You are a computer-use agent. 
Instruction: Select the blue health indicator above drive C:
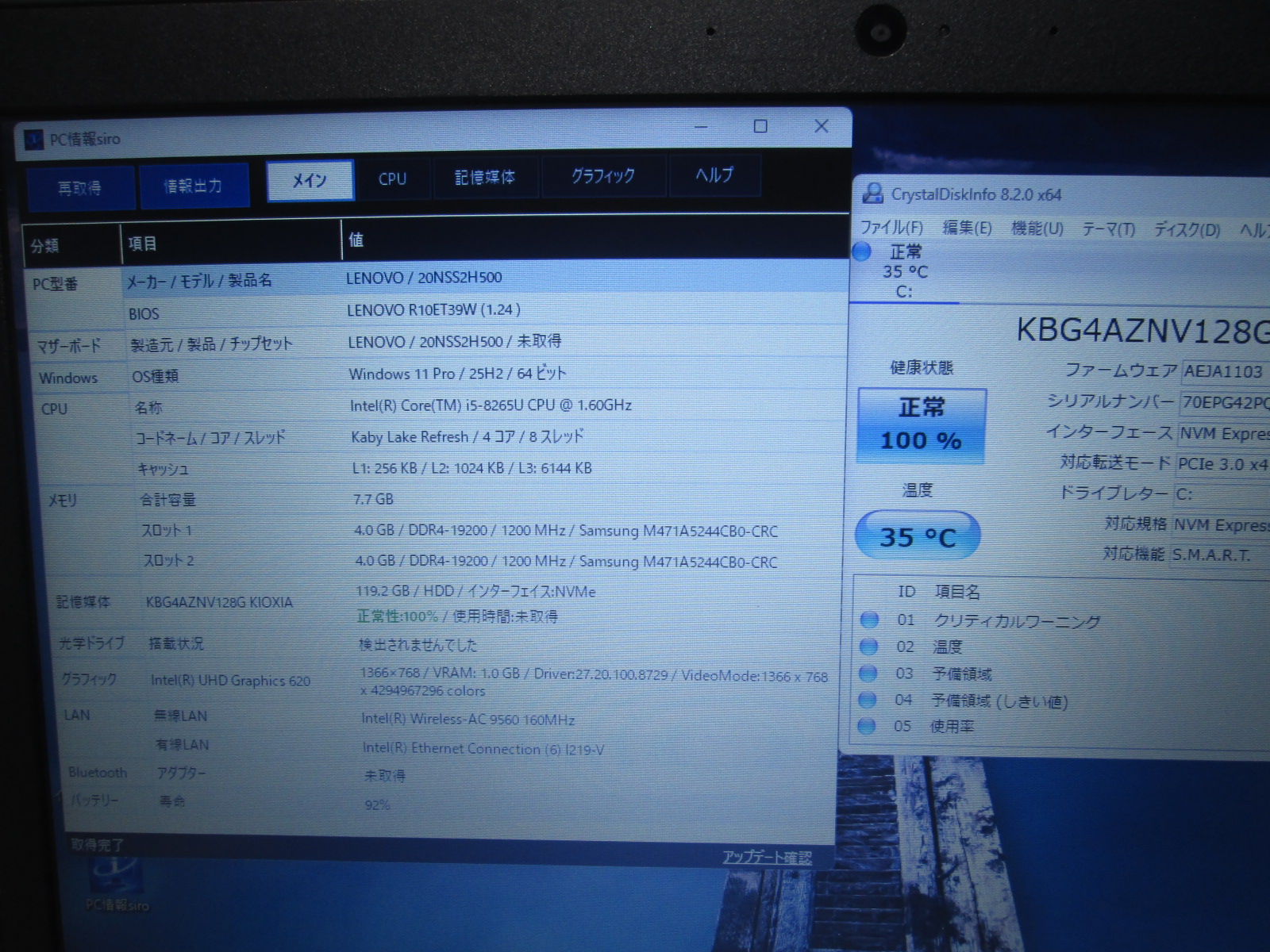point(862,251)
